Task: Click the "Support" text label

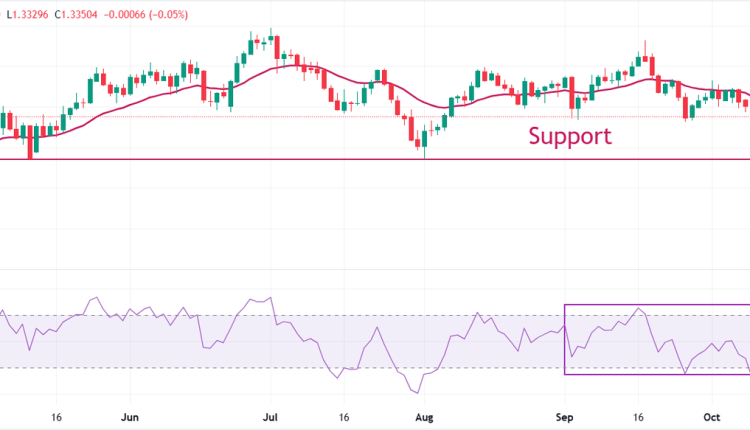Action: click(x=569, y=136)
